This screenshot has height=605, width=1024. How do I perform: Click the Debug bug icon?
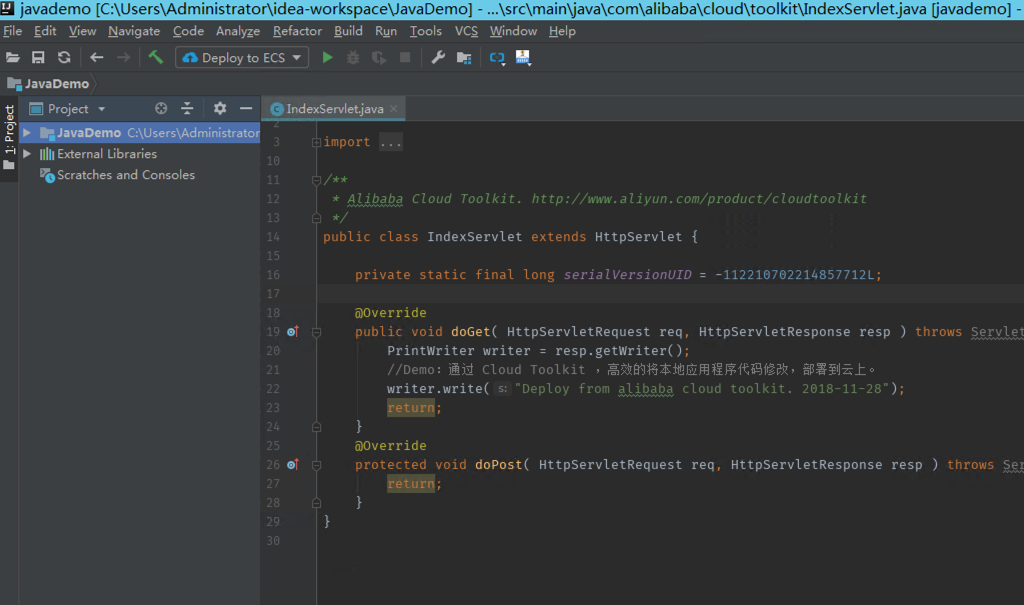[353, 57]
